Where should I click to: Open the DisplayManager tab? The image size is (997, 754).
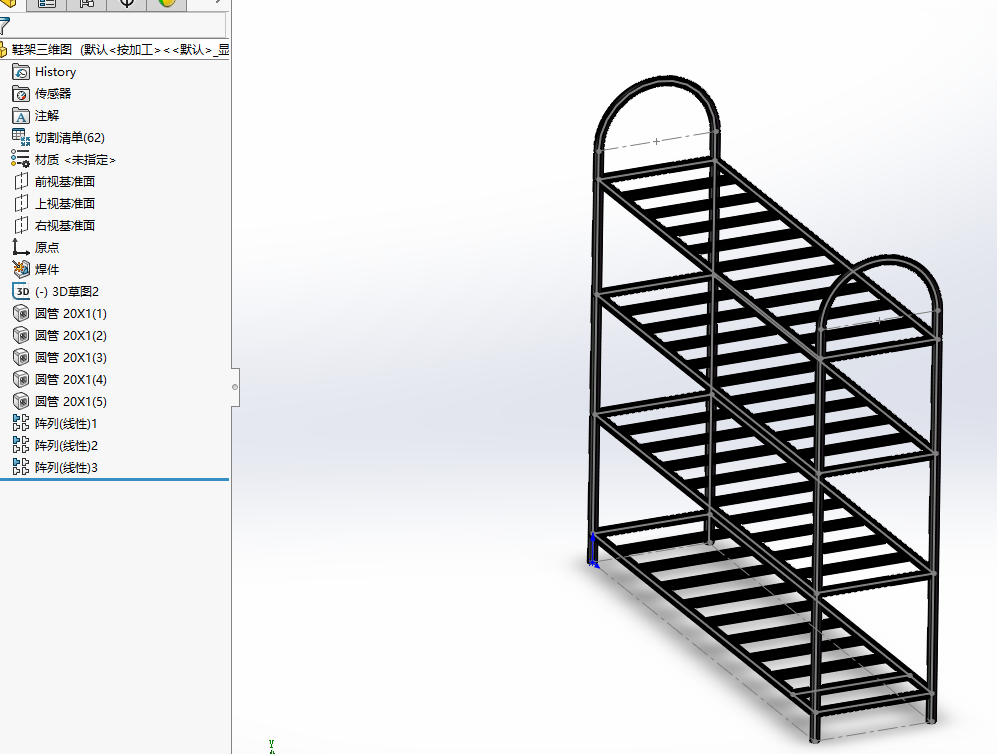click(166, 3)
